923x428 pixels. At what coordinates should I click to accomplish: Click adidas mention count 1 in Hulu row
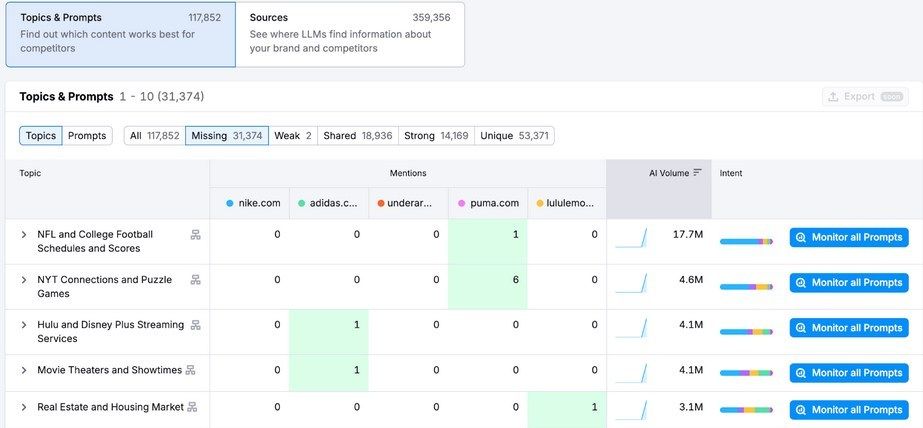(x=328, y=332)
